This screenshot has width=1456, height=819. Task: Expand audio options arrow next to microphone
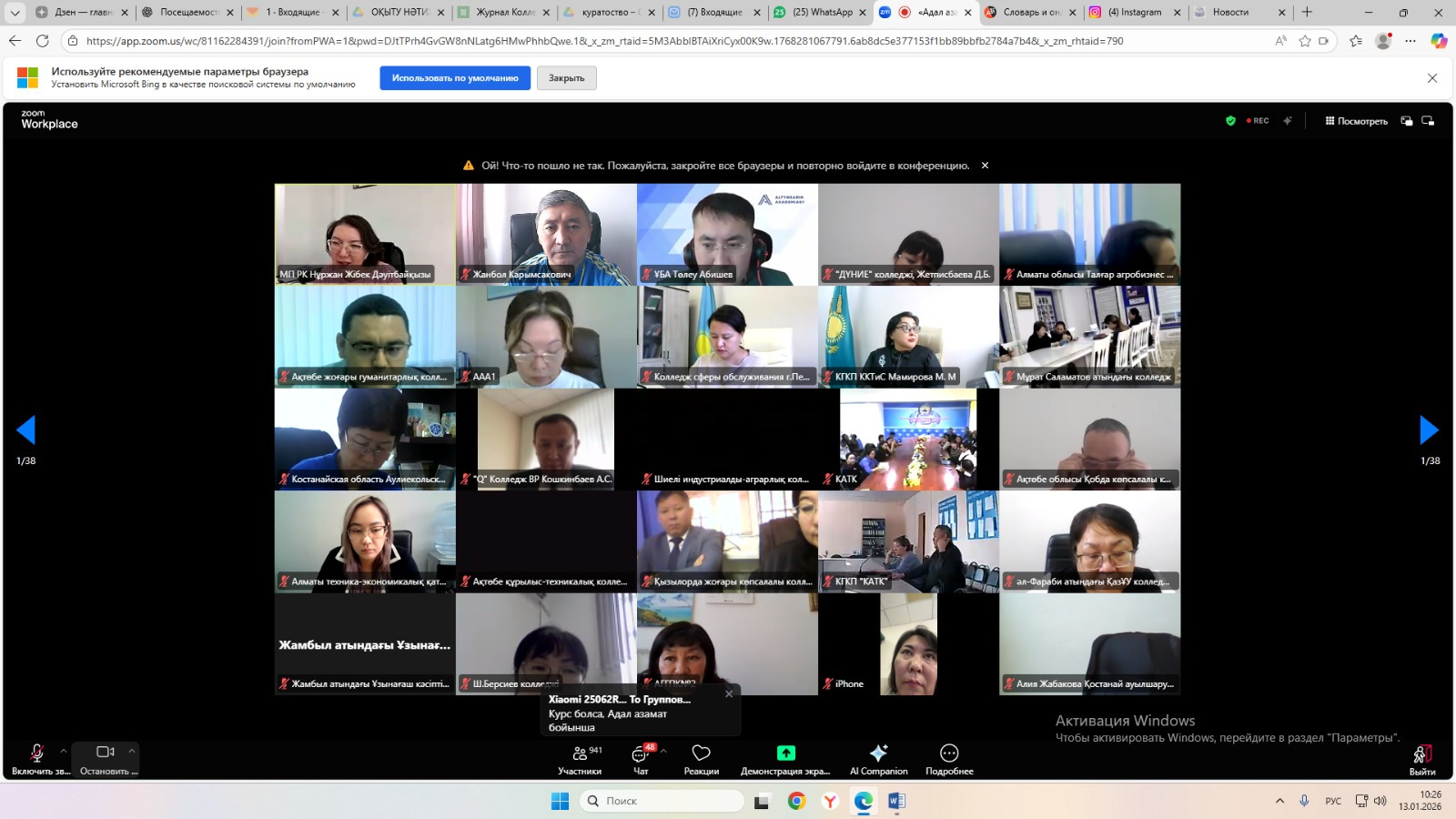tap(64, 751)
